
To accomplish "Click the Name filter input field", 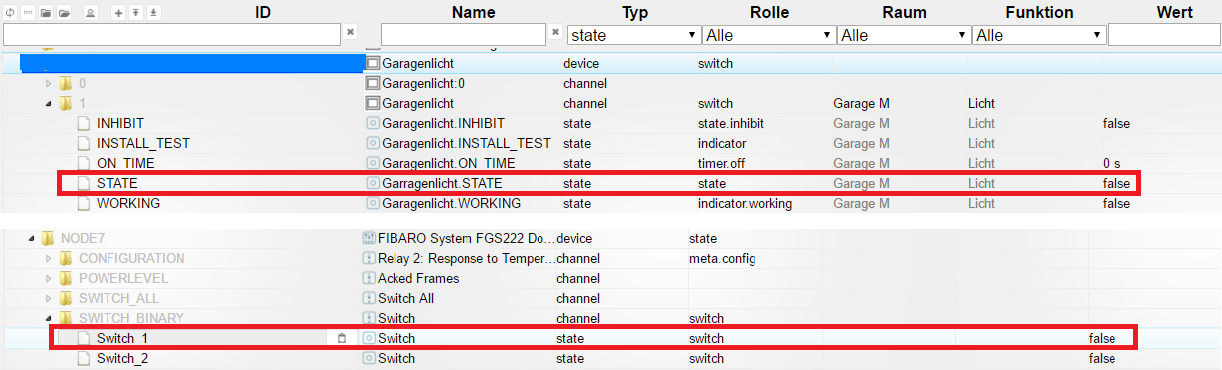I will point(464,35).
